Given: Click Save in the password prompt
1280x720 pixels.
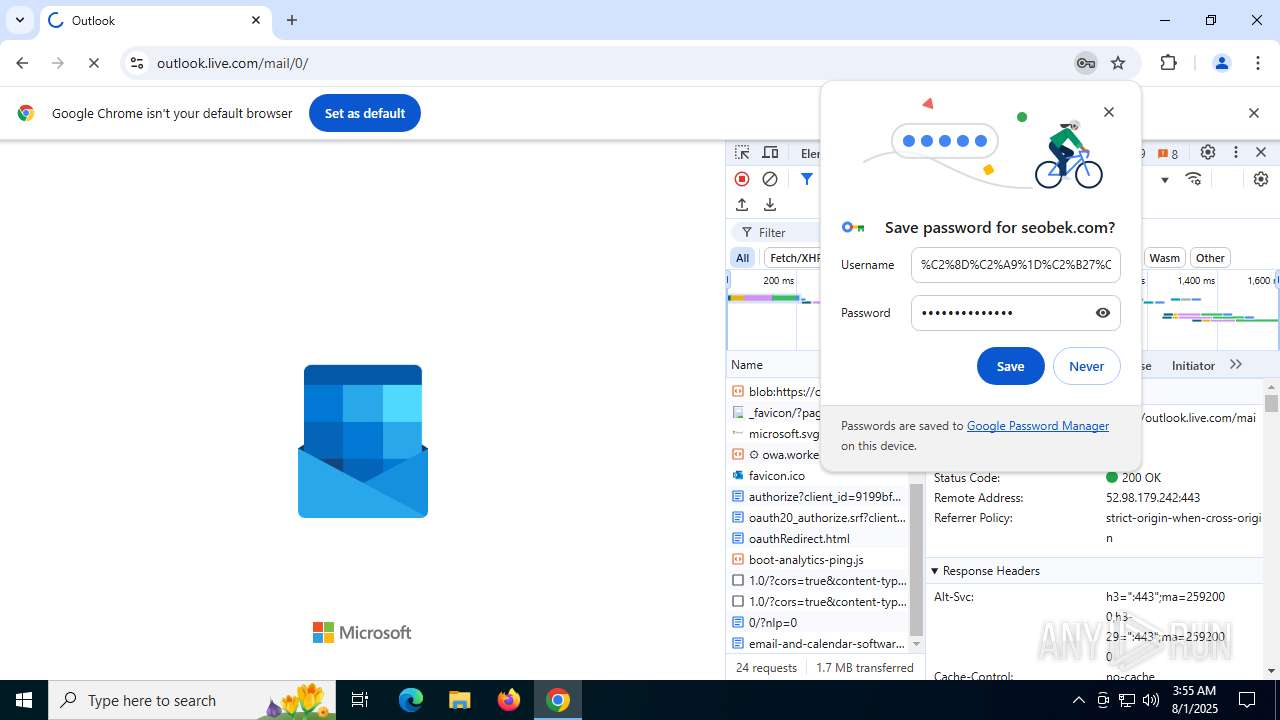Looking at the screenshot, I should pyautogui.click(x=1010, y=366).
